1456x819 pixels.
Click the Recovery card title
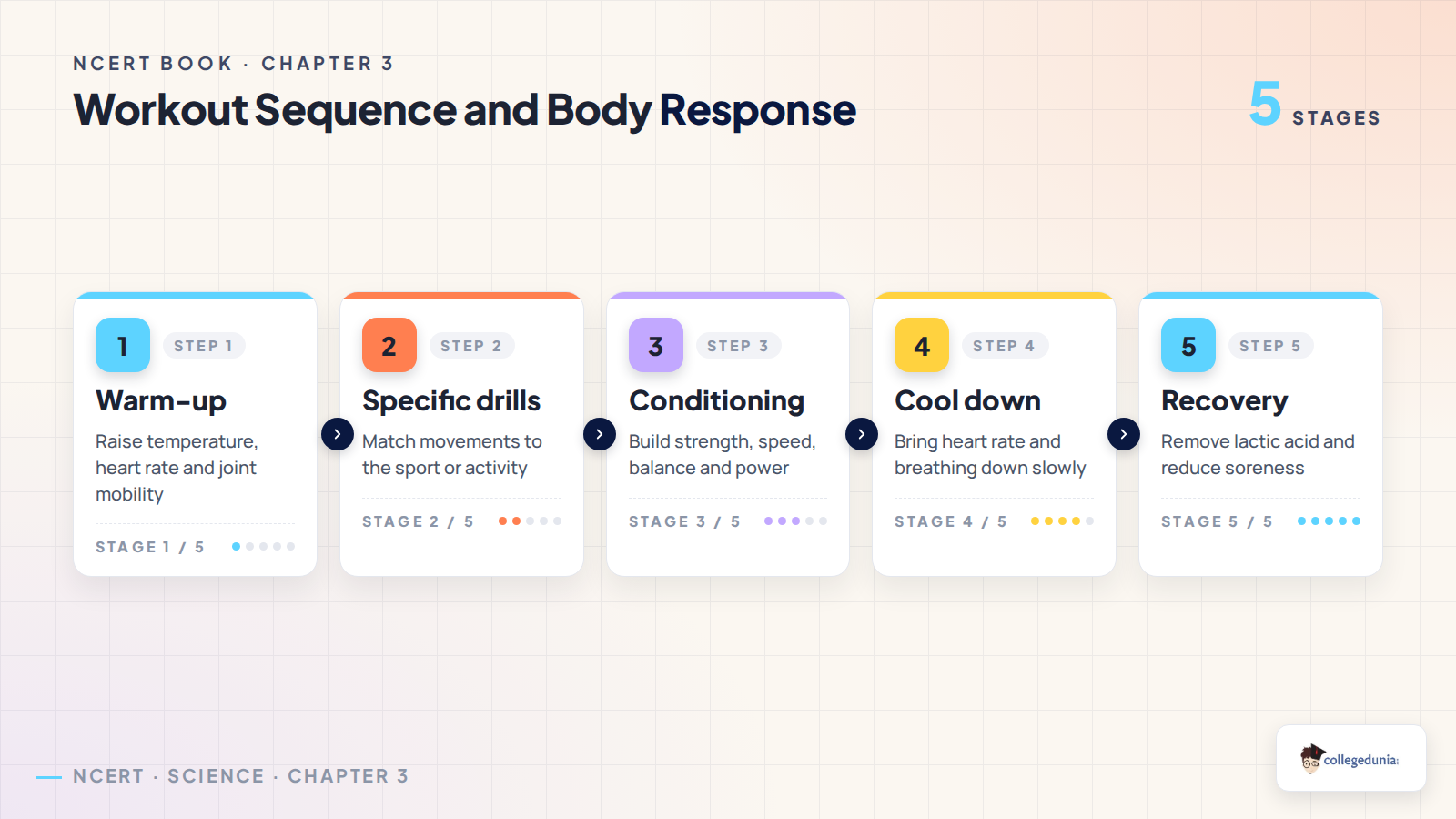click(1225, 401)
